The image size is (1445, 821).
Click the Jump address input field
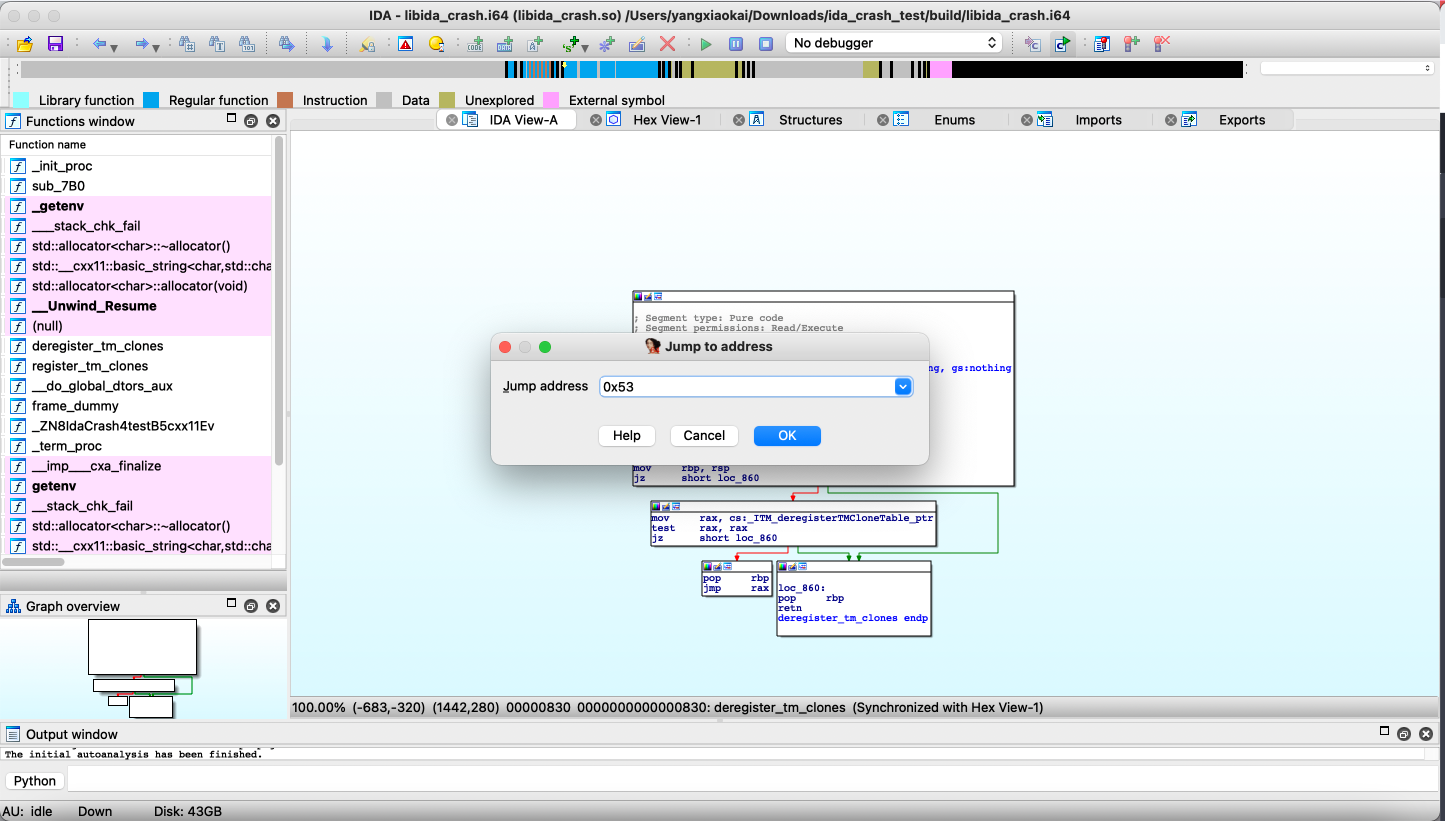pos(747,386)
